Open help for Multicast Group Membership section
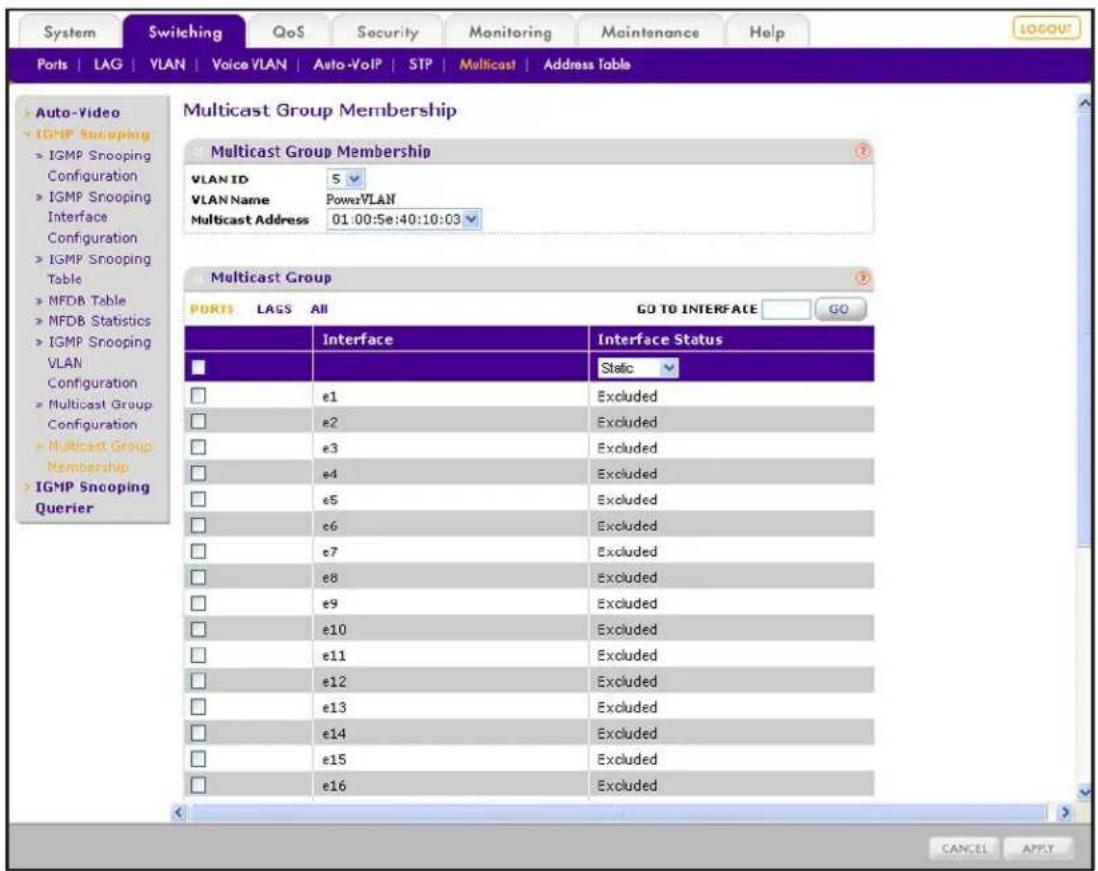1098x871 pixels. [863, 151]
